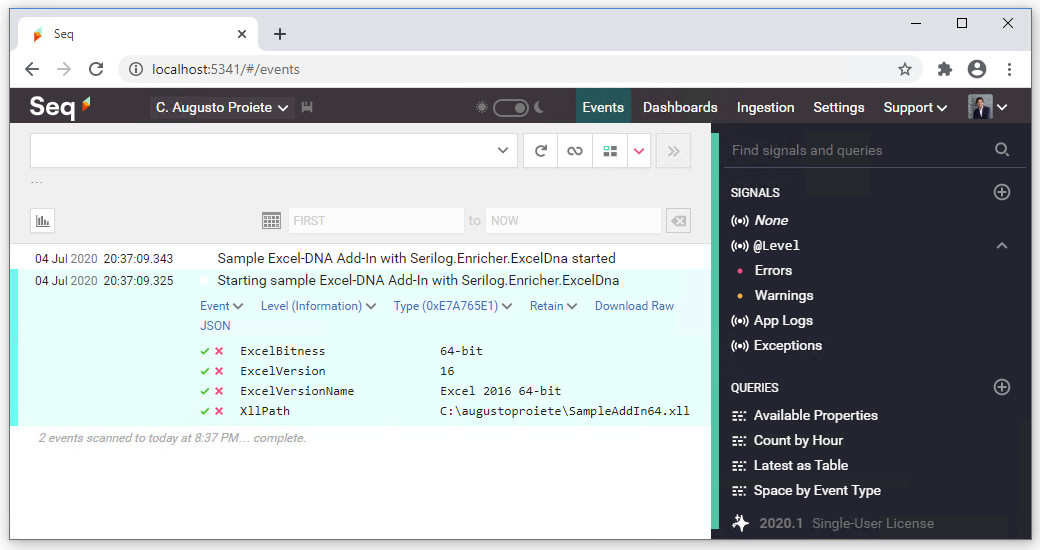Activate the Errors signal

(x=773, y=271)
